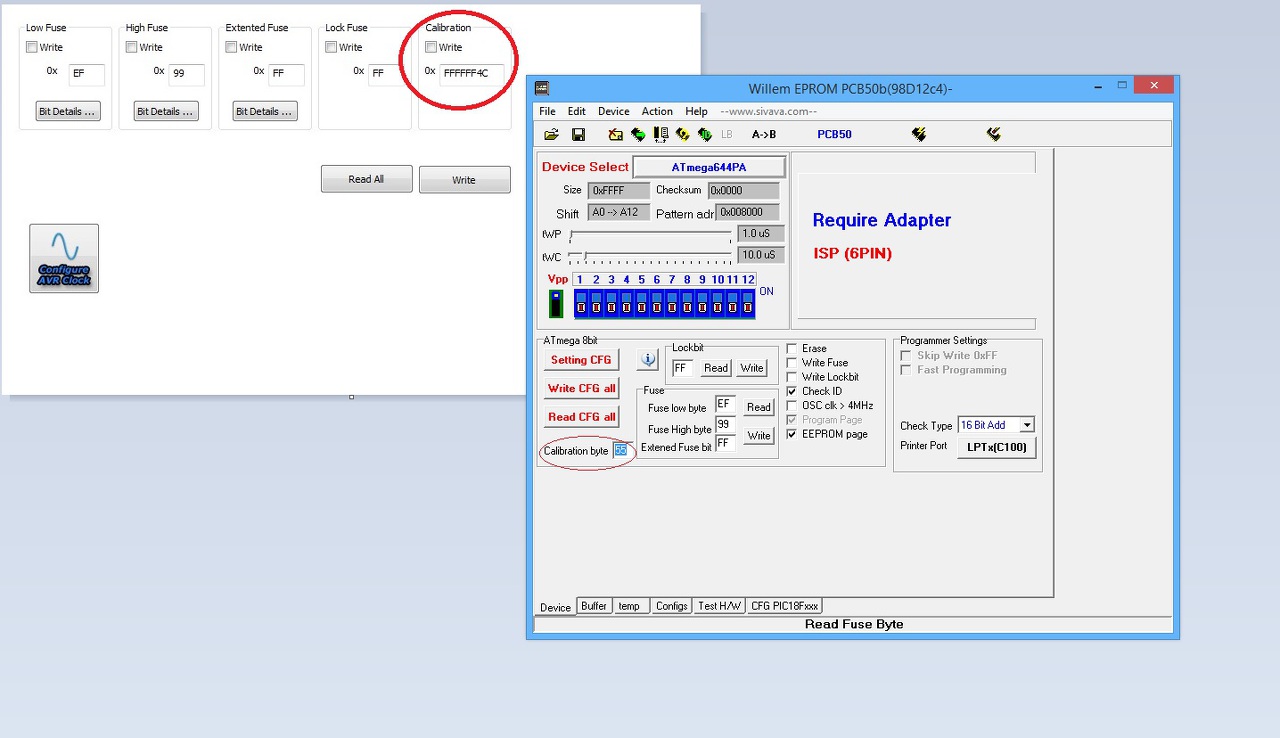The width and height of the screenshot is (1280, 738).
Task: Click the Fuse Read button
Action: click(759, 407)
